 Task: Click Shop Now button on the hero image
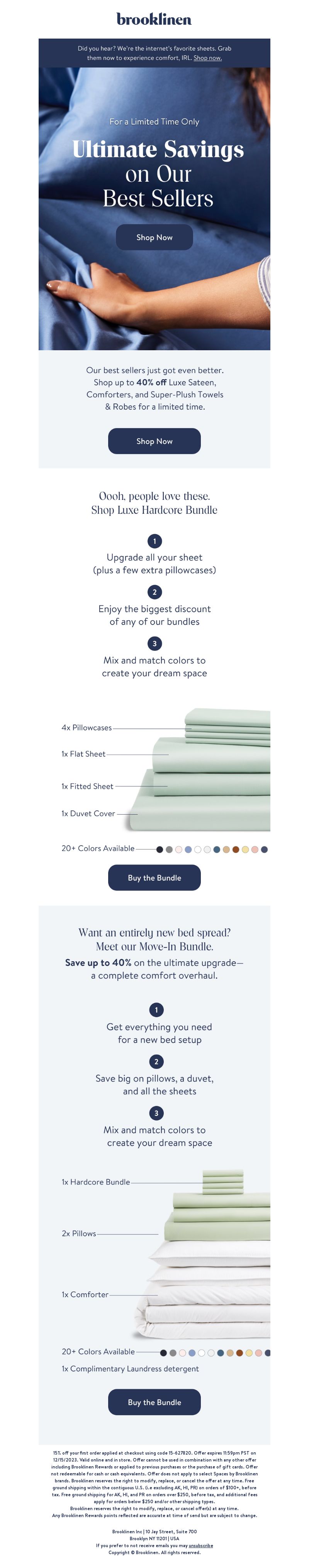point(154,237)
